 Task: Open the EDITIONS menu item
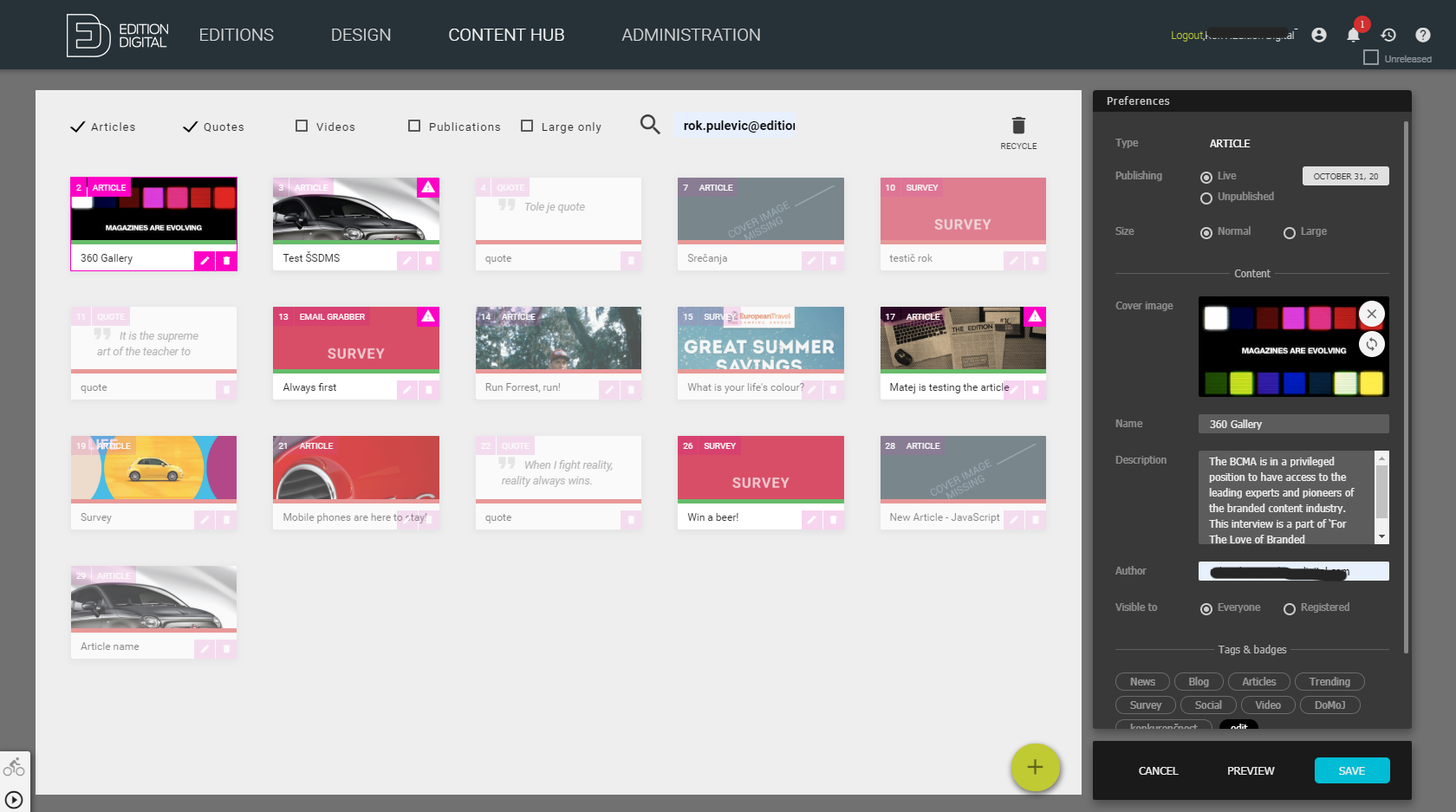pyautogui.click(x=236, y=35)
